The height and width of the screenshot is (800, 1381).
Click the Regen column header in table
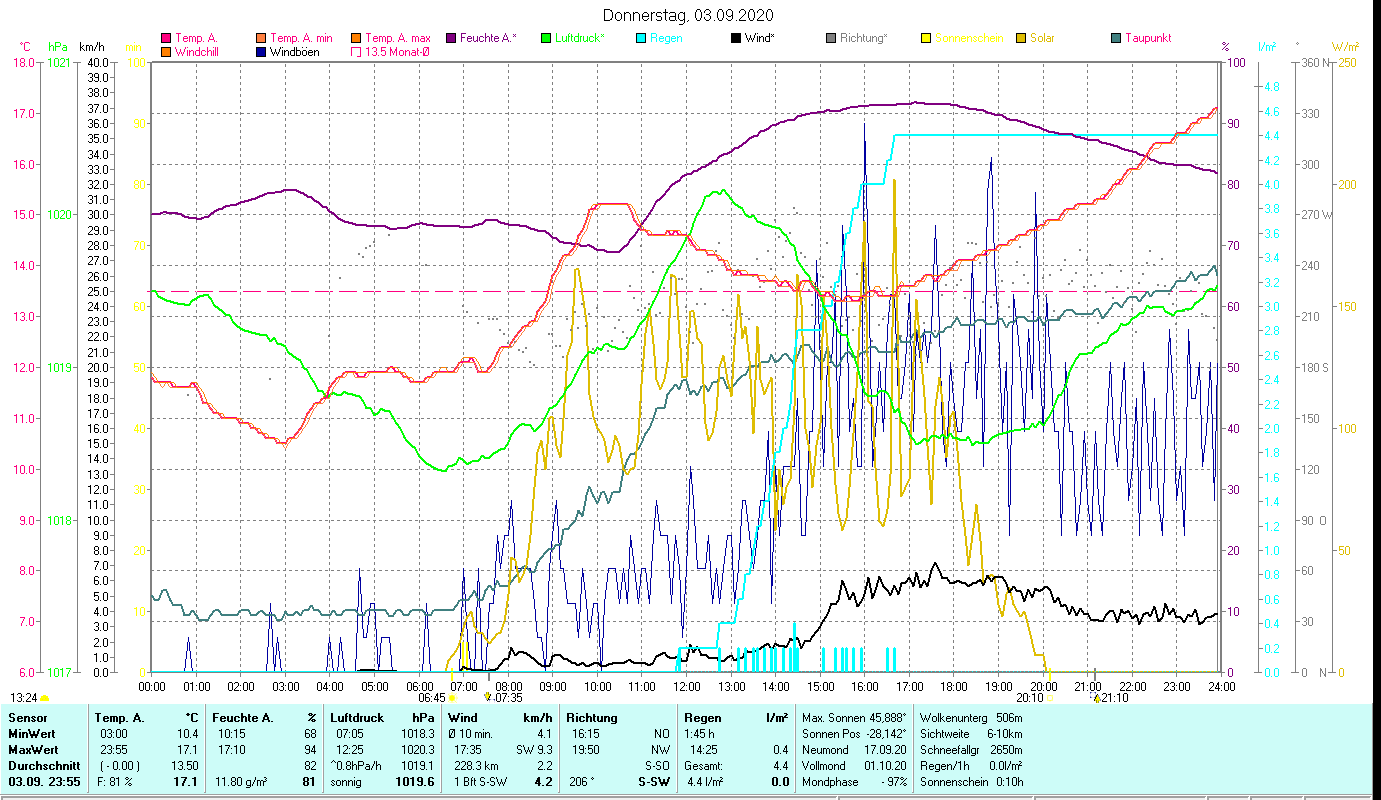click(x=702, y=718)
